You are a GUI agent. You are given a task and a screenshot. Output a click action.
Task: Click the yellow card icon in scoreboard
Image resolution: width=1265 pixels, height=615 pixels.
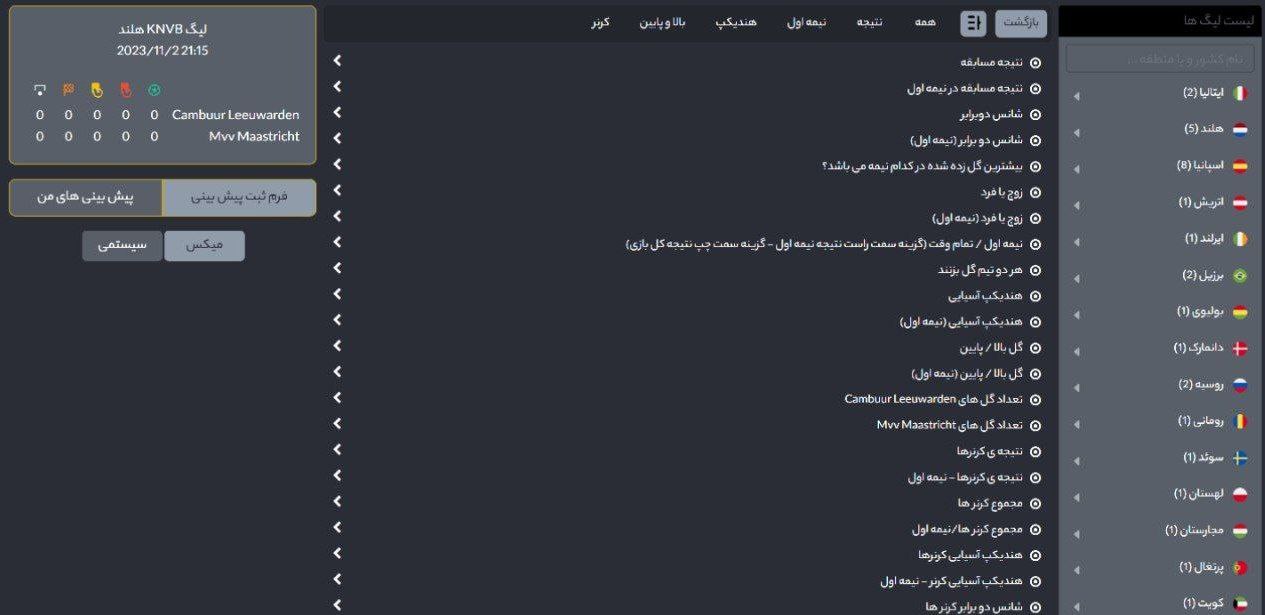coord(97,90)
